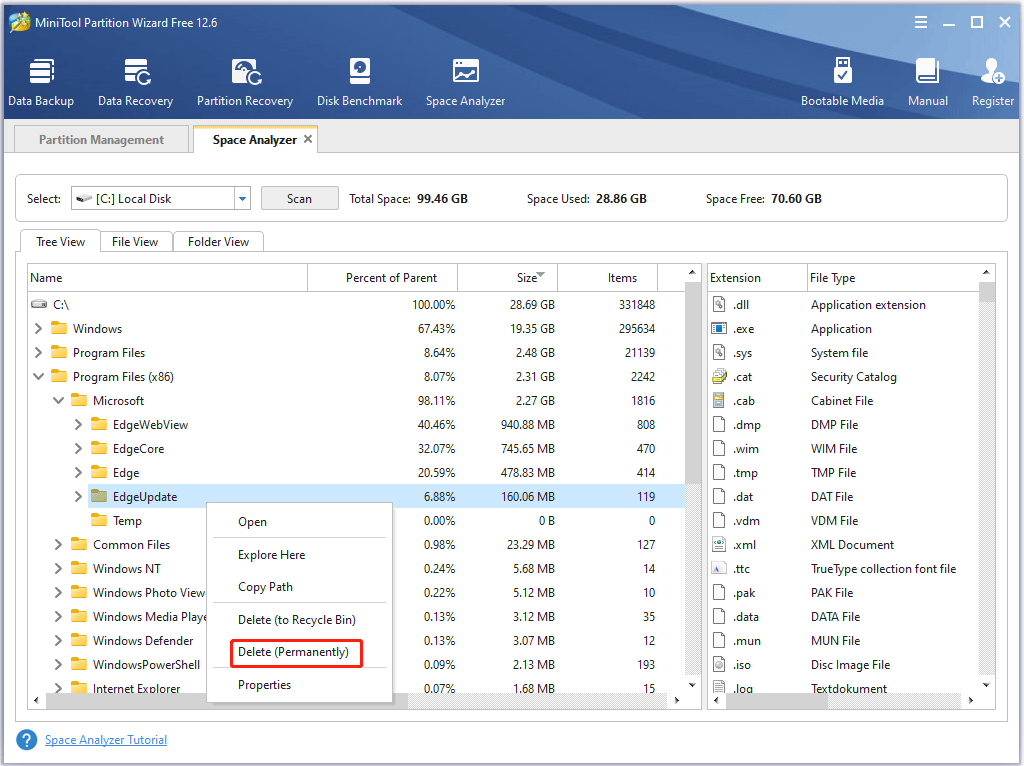Create Bootable Media
The height and width of the screenshot is (766, 1024).
click(842, 82)
